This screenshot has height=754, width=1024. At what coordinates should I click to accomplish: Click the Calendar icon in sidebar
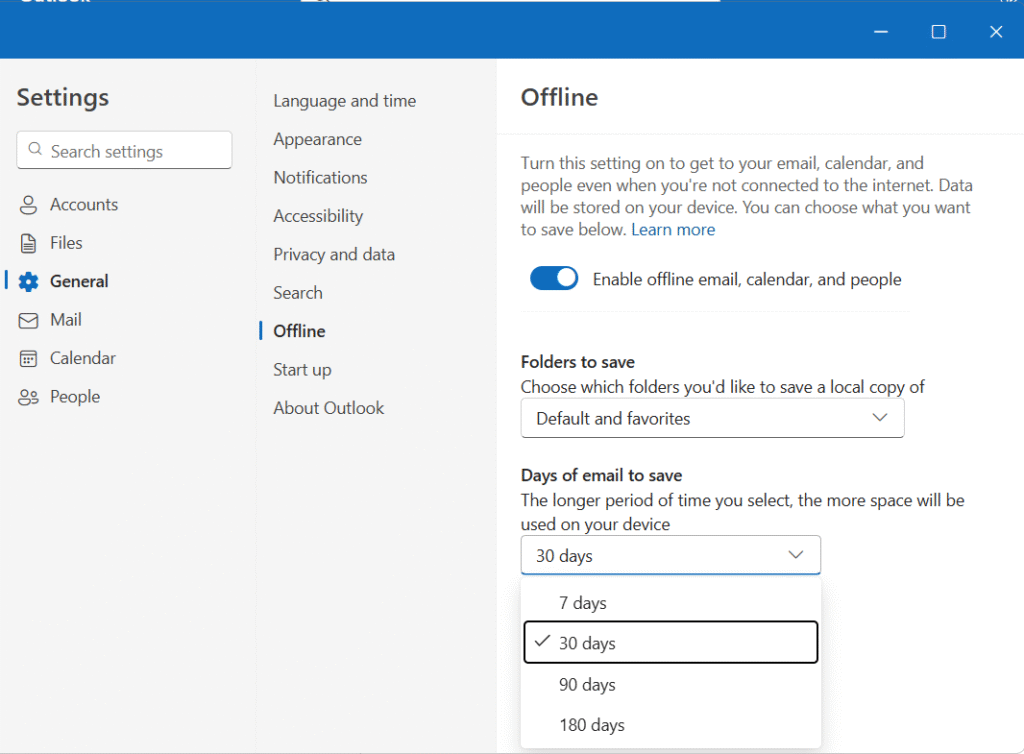pyautogui.click(x=29, y=359)
